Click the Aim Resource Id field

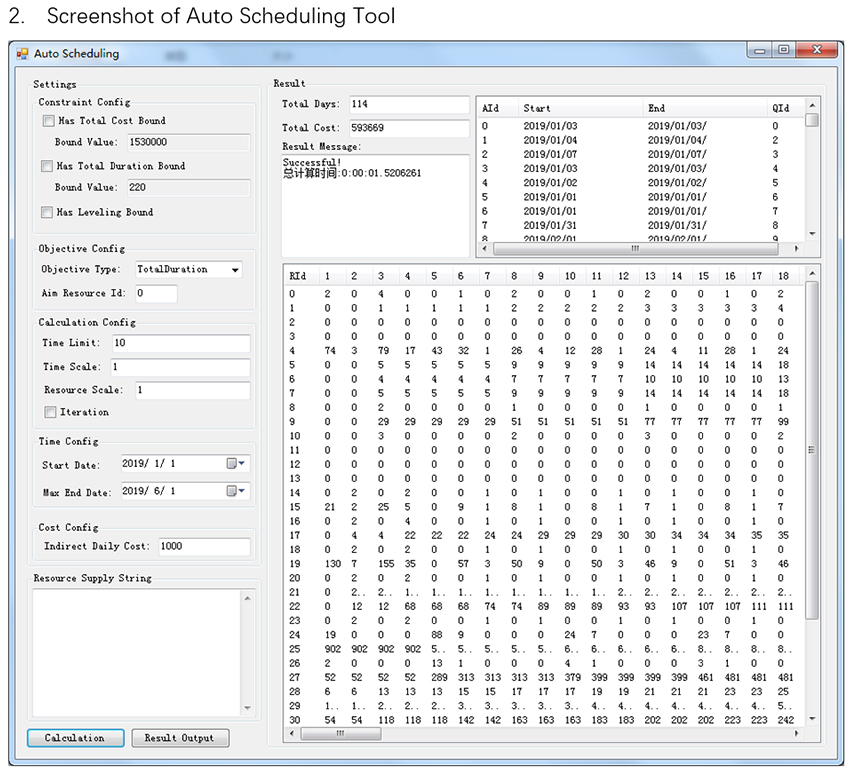(x=155, y=294)
